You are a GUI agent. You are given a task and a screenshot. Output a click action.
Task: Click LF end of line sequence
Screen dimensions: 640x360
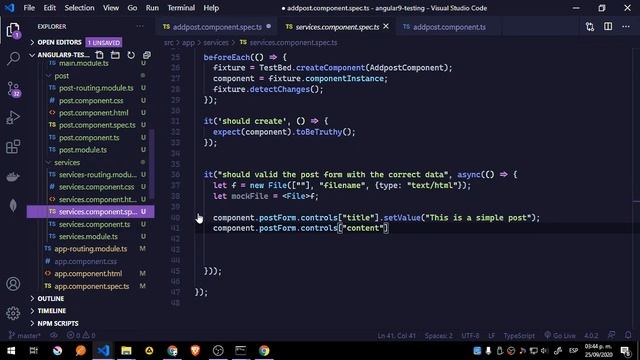491,336
